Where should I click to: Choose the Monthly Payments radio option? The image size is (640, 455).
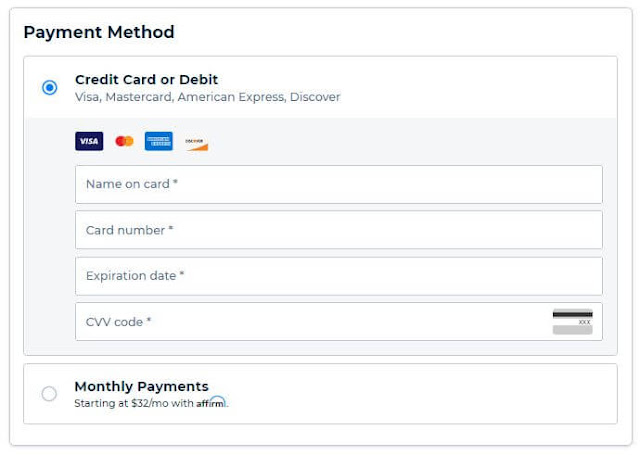pos(49,394)
